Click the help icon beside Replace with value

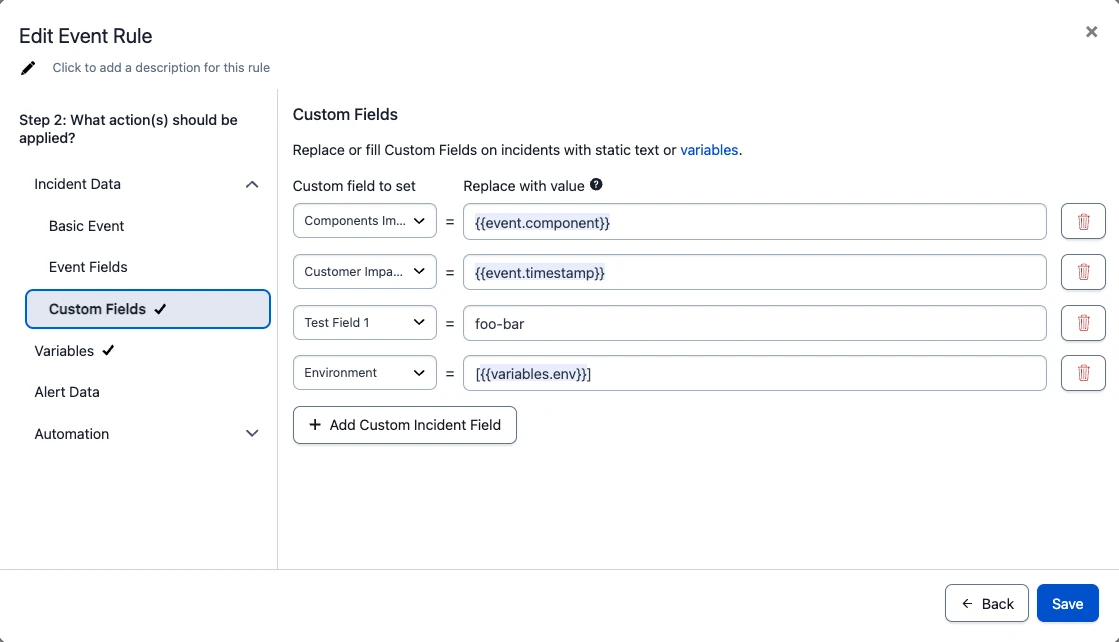pos(597,185)
